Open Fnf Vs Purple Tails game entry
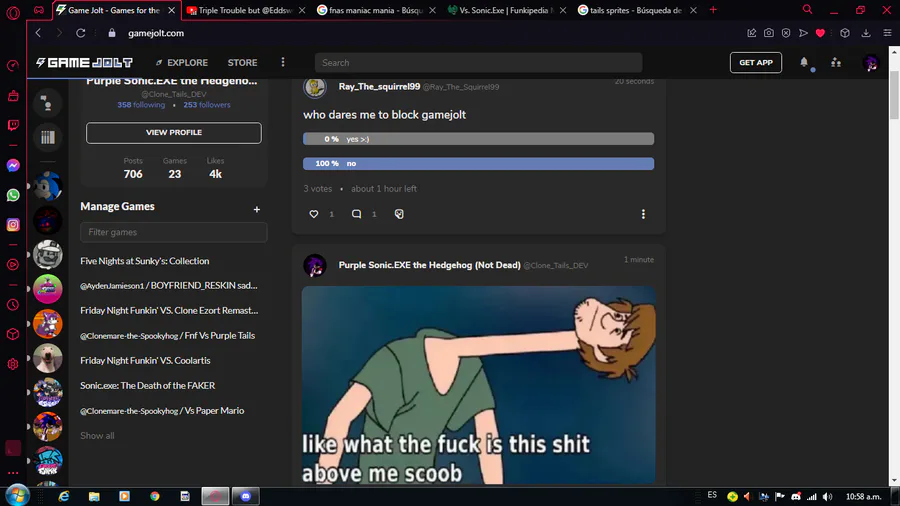This screenshot has width=900, height=506. pyautogui.click(x=167, y=336)
